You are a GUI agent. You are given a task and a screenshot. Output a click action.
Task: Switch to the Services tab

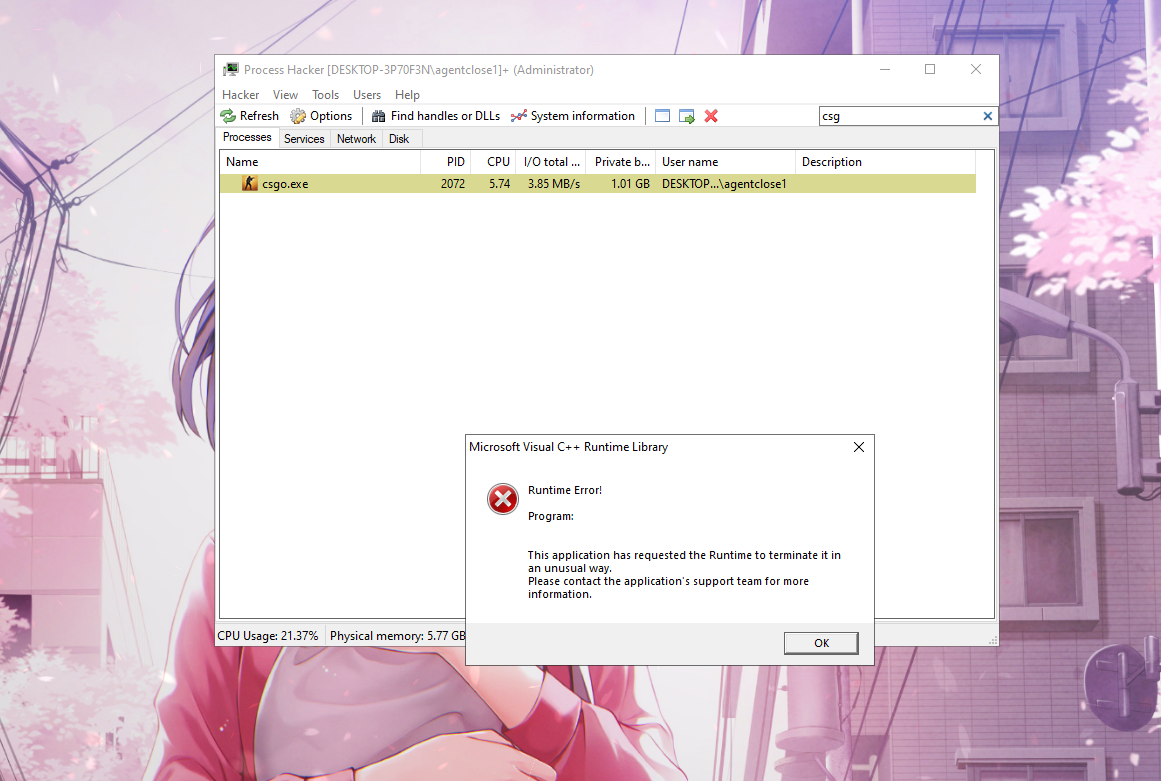(304, 139)
